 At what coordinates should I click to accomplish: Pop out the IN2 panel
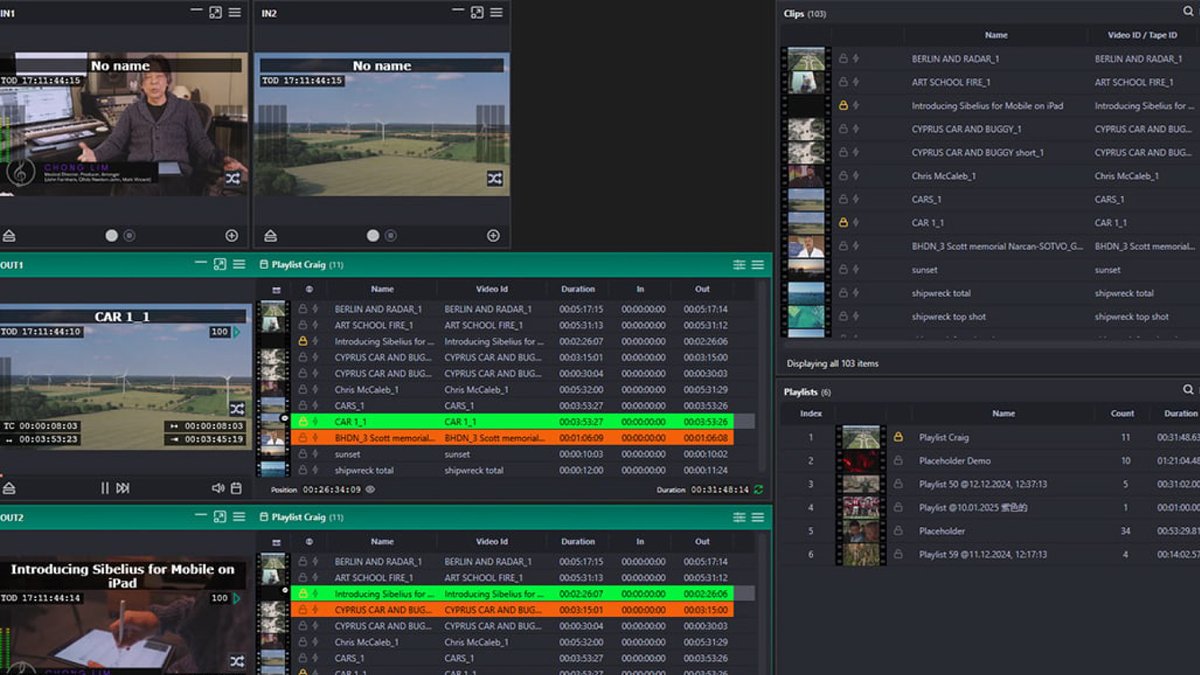pyautogui.click(x=477, y=12)
